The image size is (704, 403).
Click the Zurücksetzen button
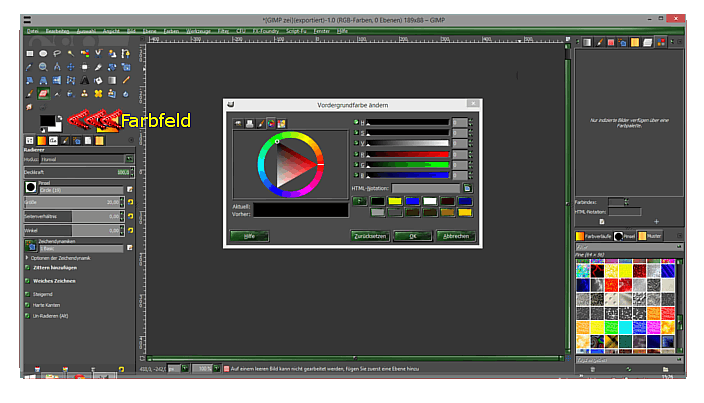370,236
